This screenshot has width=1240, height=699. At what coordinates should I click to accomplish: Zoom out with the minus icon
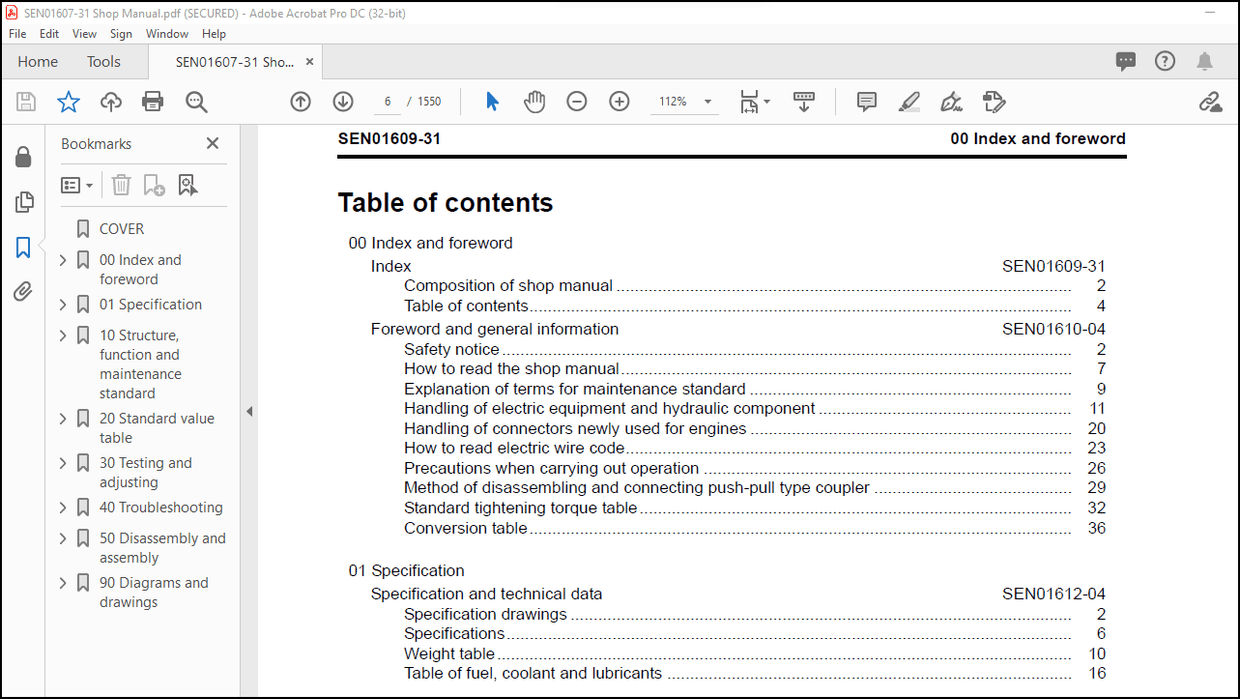(x=577, y=101)
